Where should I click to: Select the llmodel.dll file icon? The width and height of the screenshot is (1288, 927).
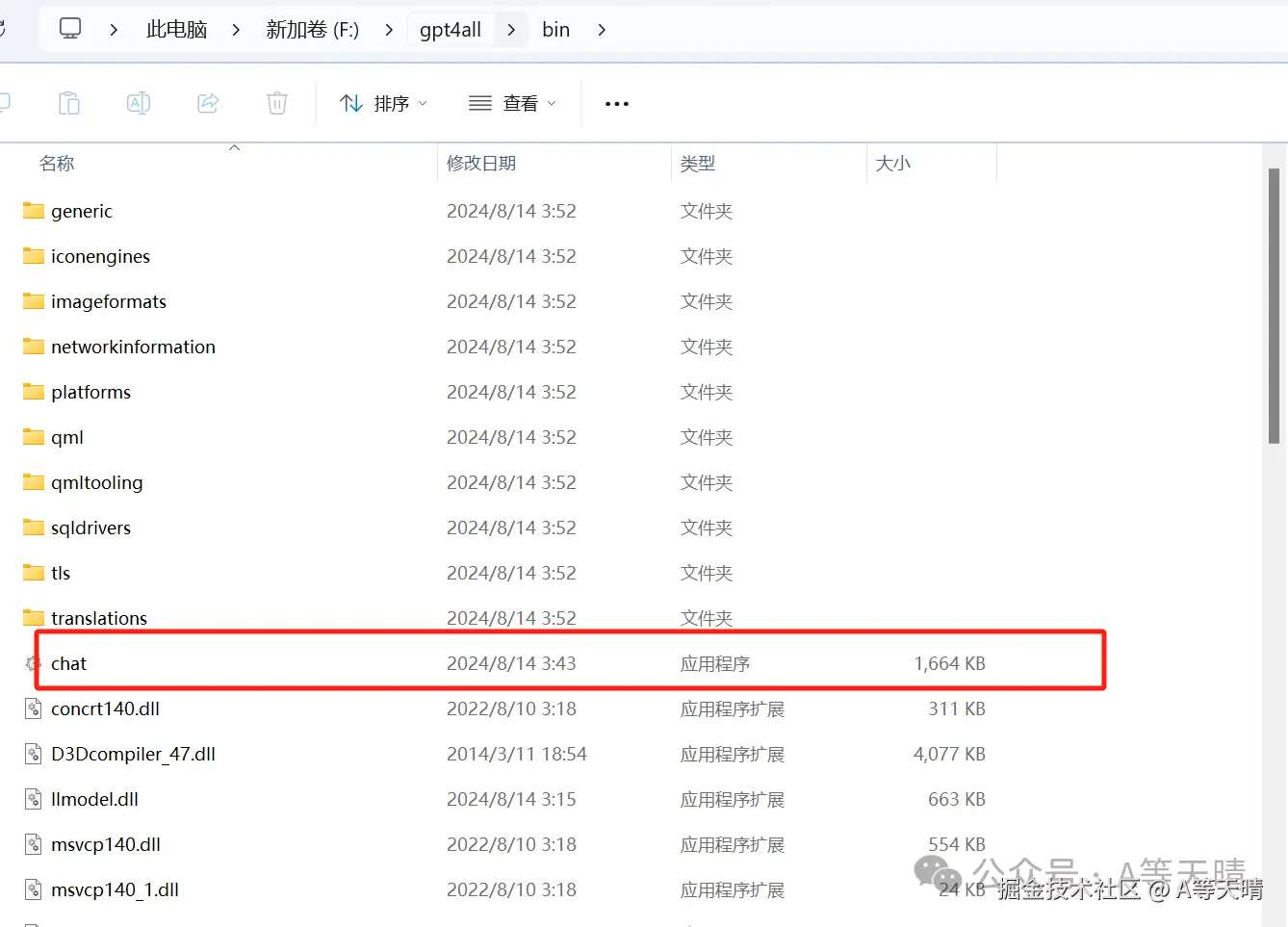pyautogui.click(x=34, y=799)
